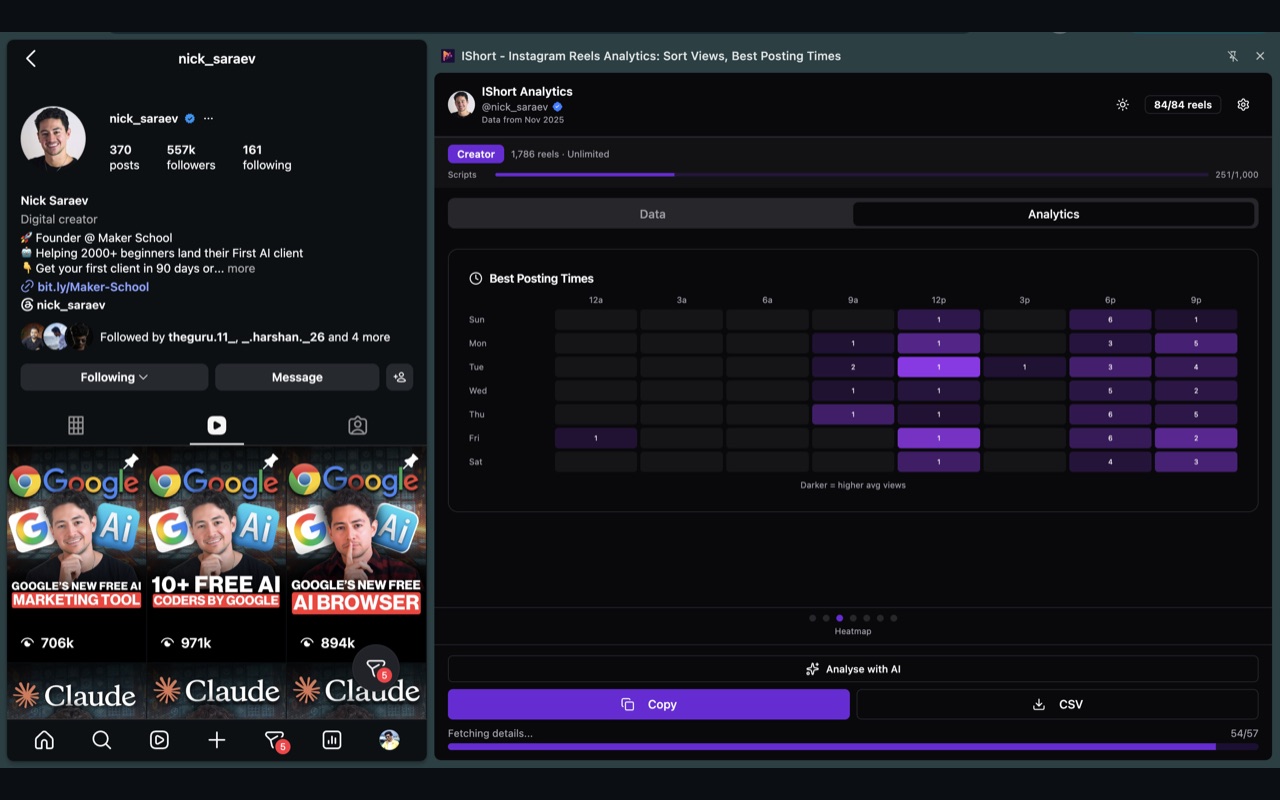Open the Following dropdown button
This screenshot has width=1280, height=800.
115,377
